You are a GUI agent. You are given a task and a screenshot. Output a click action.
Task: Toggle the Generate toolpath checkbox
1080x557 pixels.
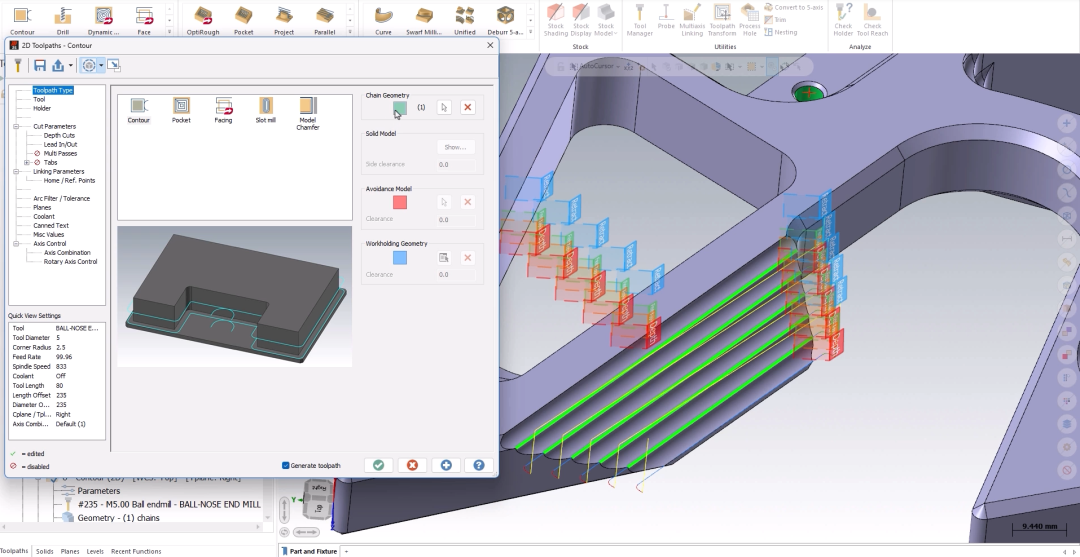tap(286, 465)
